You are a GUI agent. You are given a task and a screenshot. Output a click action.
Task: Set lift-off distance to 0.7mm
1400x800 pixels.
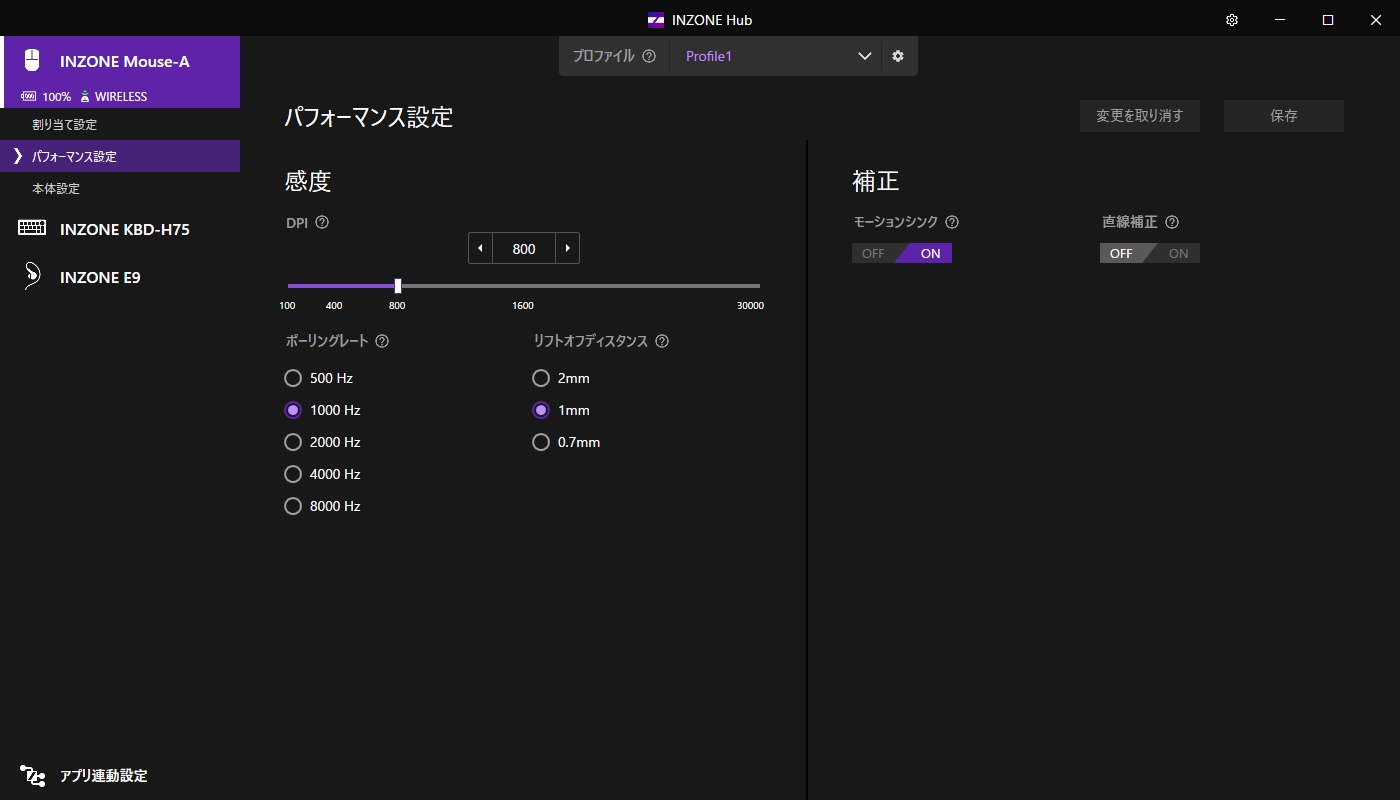[541, 442]
